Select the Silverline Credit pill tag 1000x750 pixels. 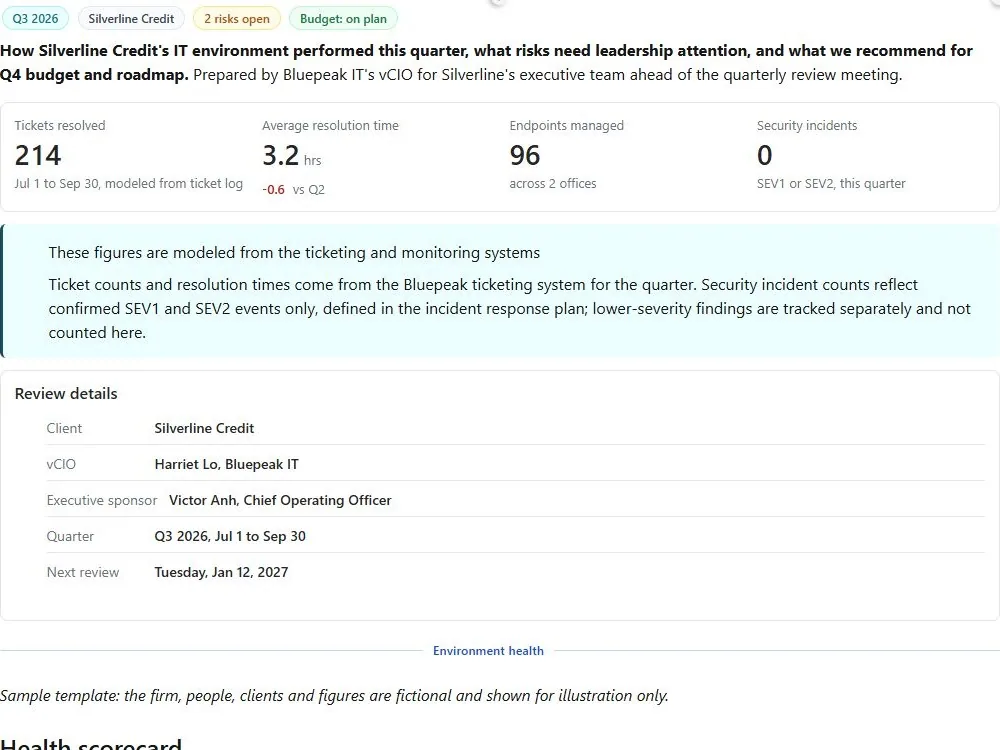(x=131, y=18)
